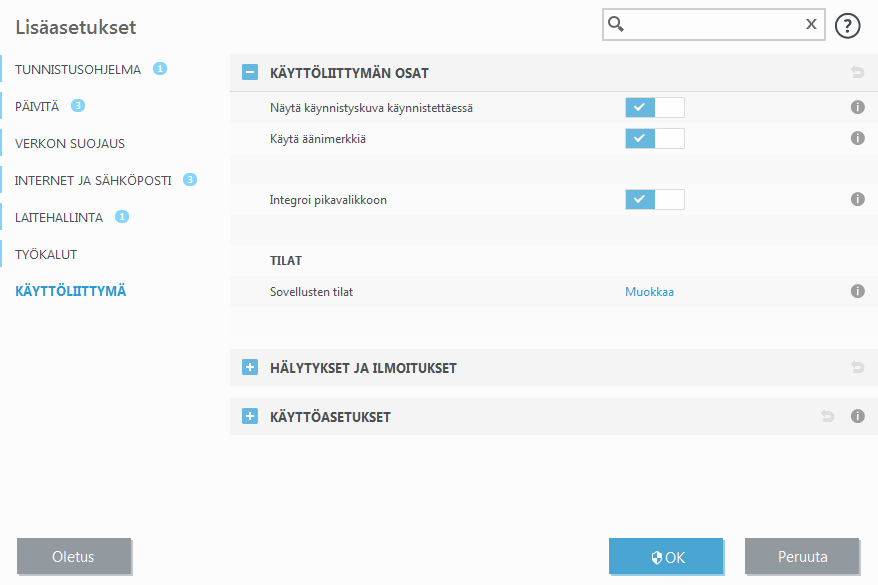Collapse the Käyttöliittymän osat section
This screenshot has width=878, height=585.
[249, 72]
